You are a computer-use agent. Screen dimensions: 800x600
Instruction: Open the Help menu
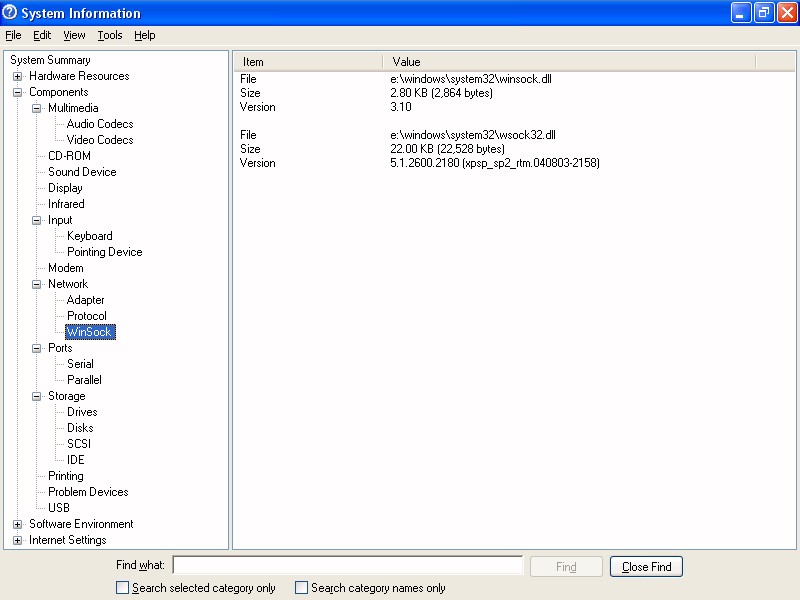click(144, 35)
